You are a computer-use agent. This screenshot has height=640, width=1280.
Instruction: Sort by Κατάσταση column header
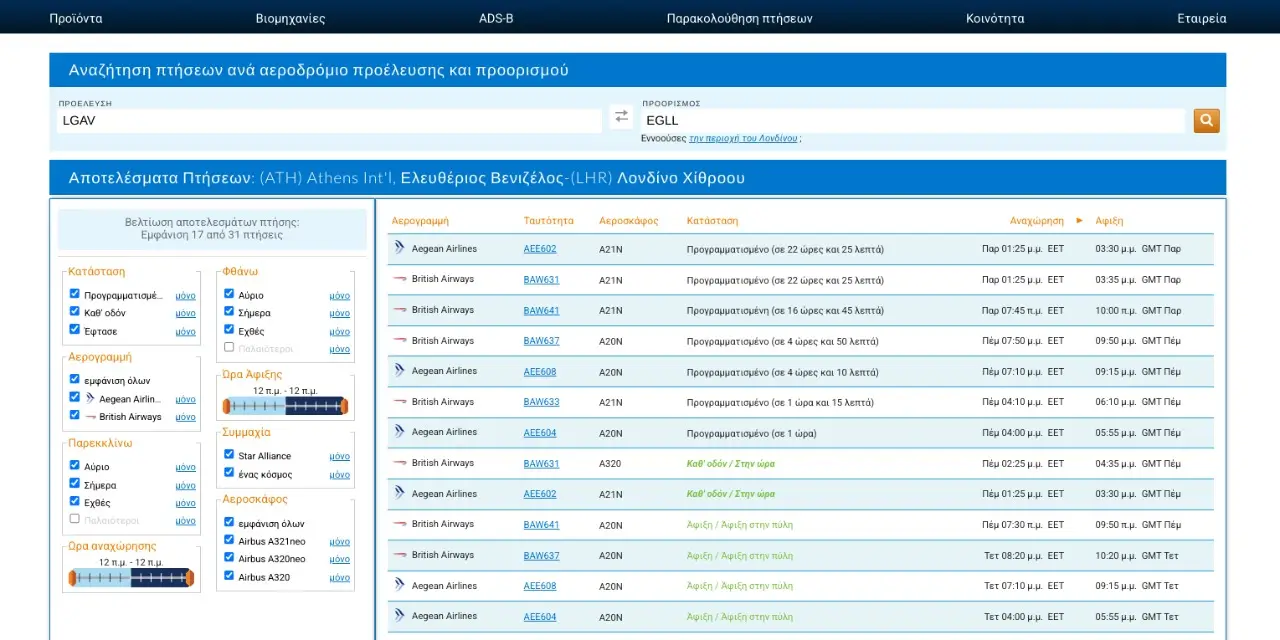[712, 220]
